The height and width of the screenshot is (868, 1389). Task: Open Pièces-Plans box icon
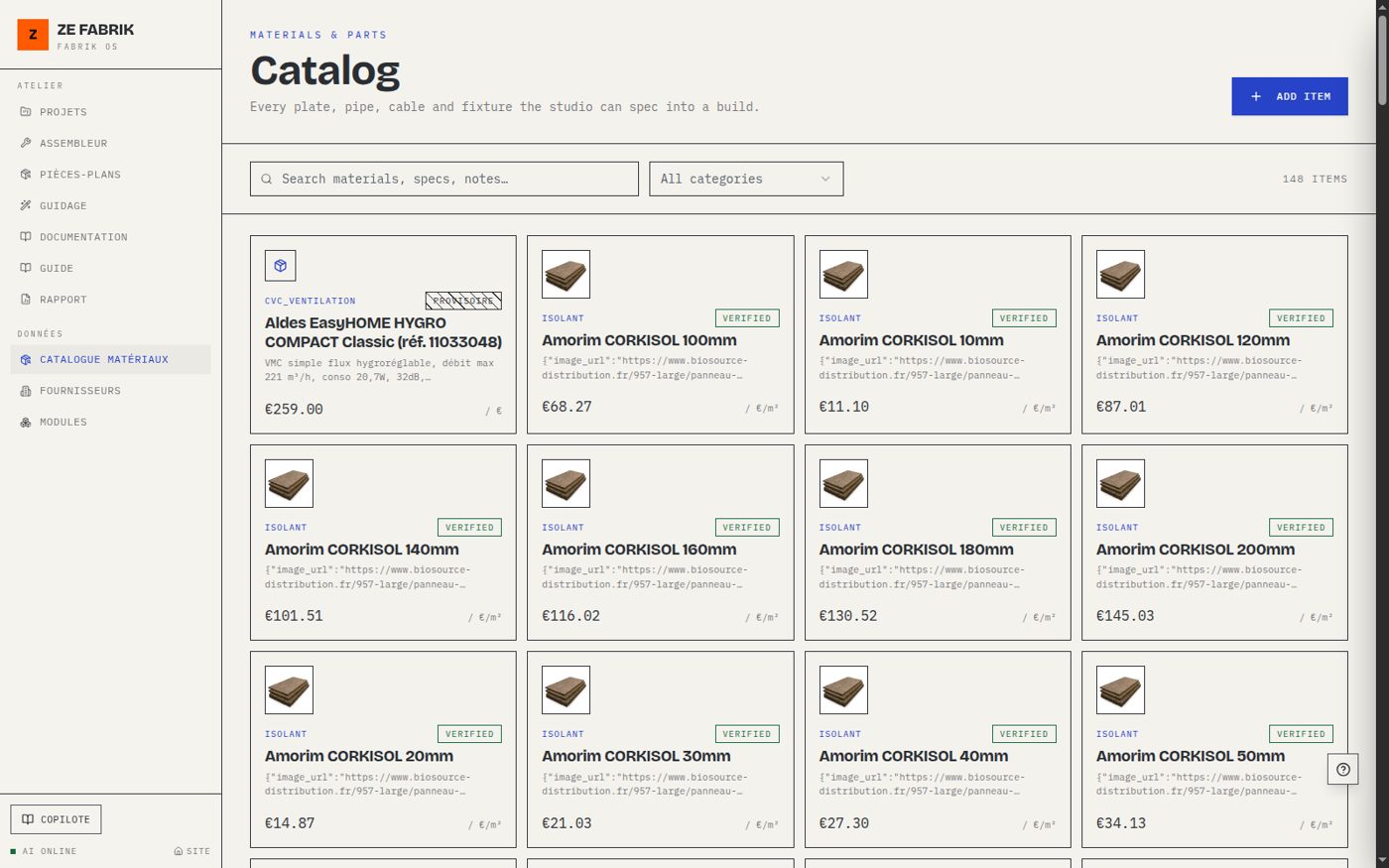26,175
